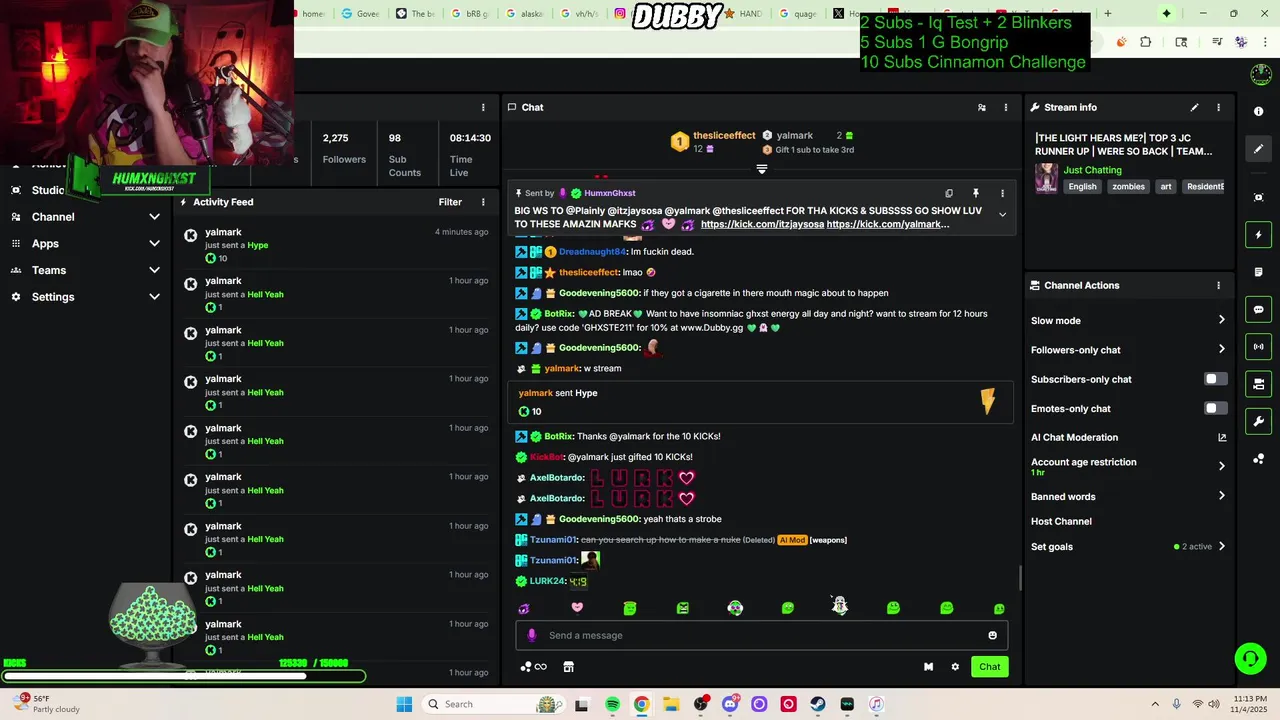Click the Just Chatting category thumbnail
1280x720 pixels.
pyautogui.click(x=1046, y=178)
